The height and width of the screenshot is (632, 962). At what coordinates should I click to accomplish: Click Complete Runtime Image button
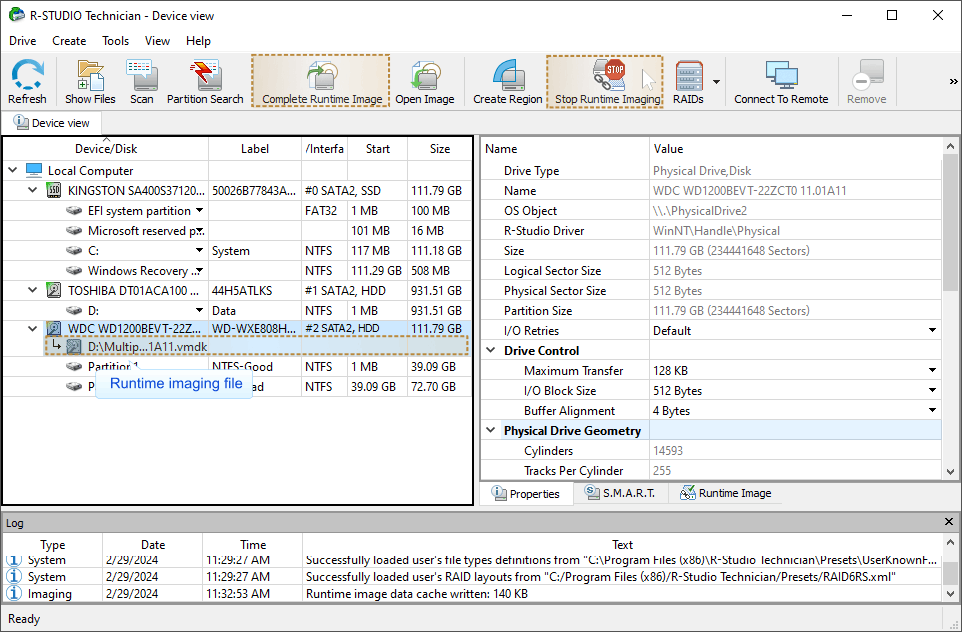(x=321, y=81)
